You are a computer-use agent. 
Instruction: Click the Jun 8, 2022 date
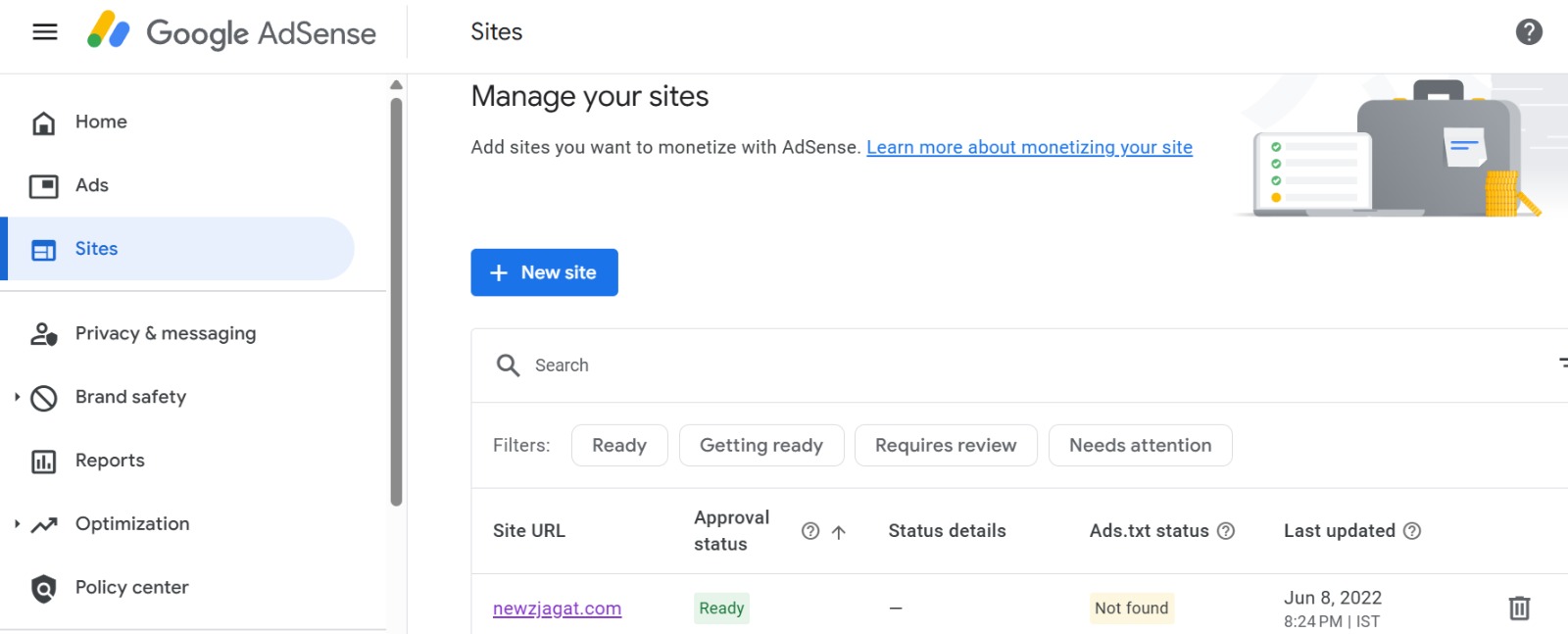[x=1333, y=598]
